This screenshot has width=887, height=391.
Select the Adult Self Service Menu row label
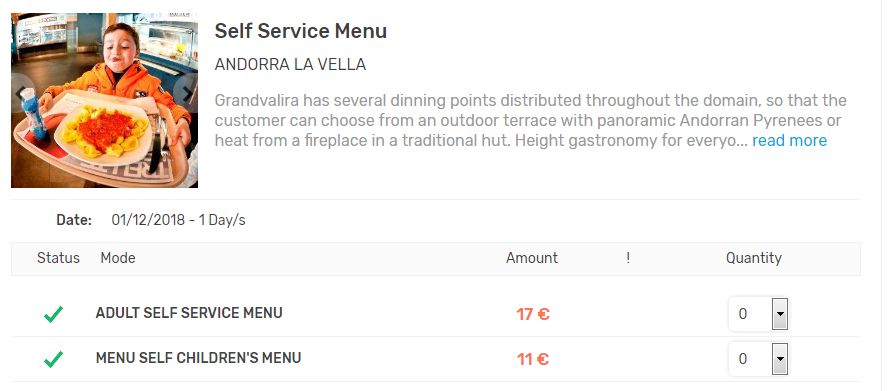click(x=189, y=313)
